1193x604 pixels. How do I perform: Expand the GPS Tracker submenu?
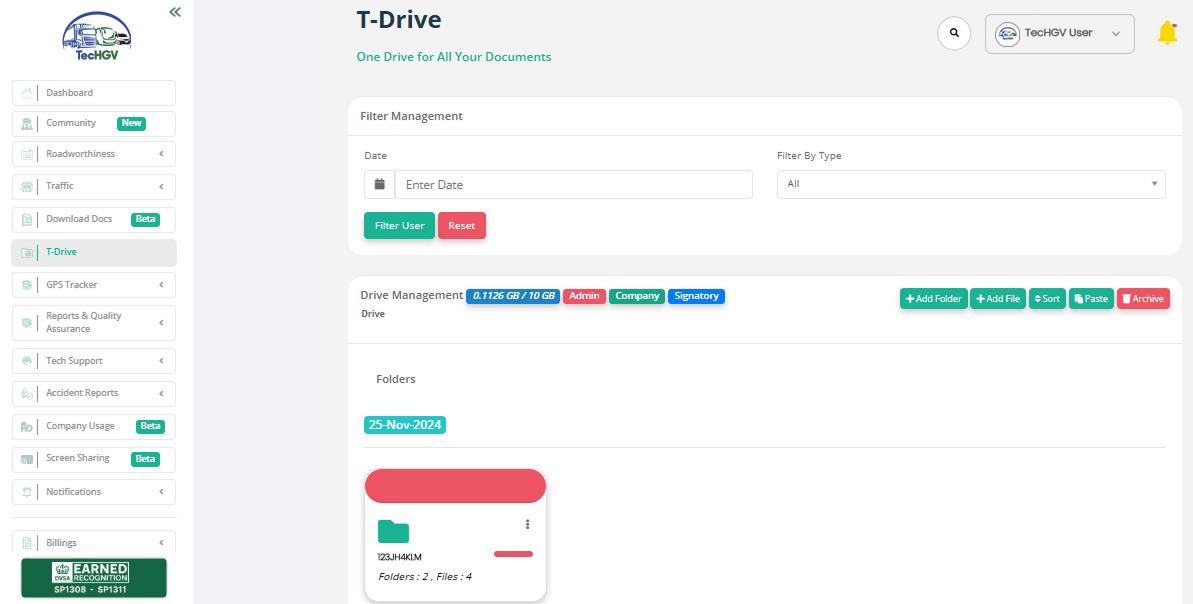point(94,285)
